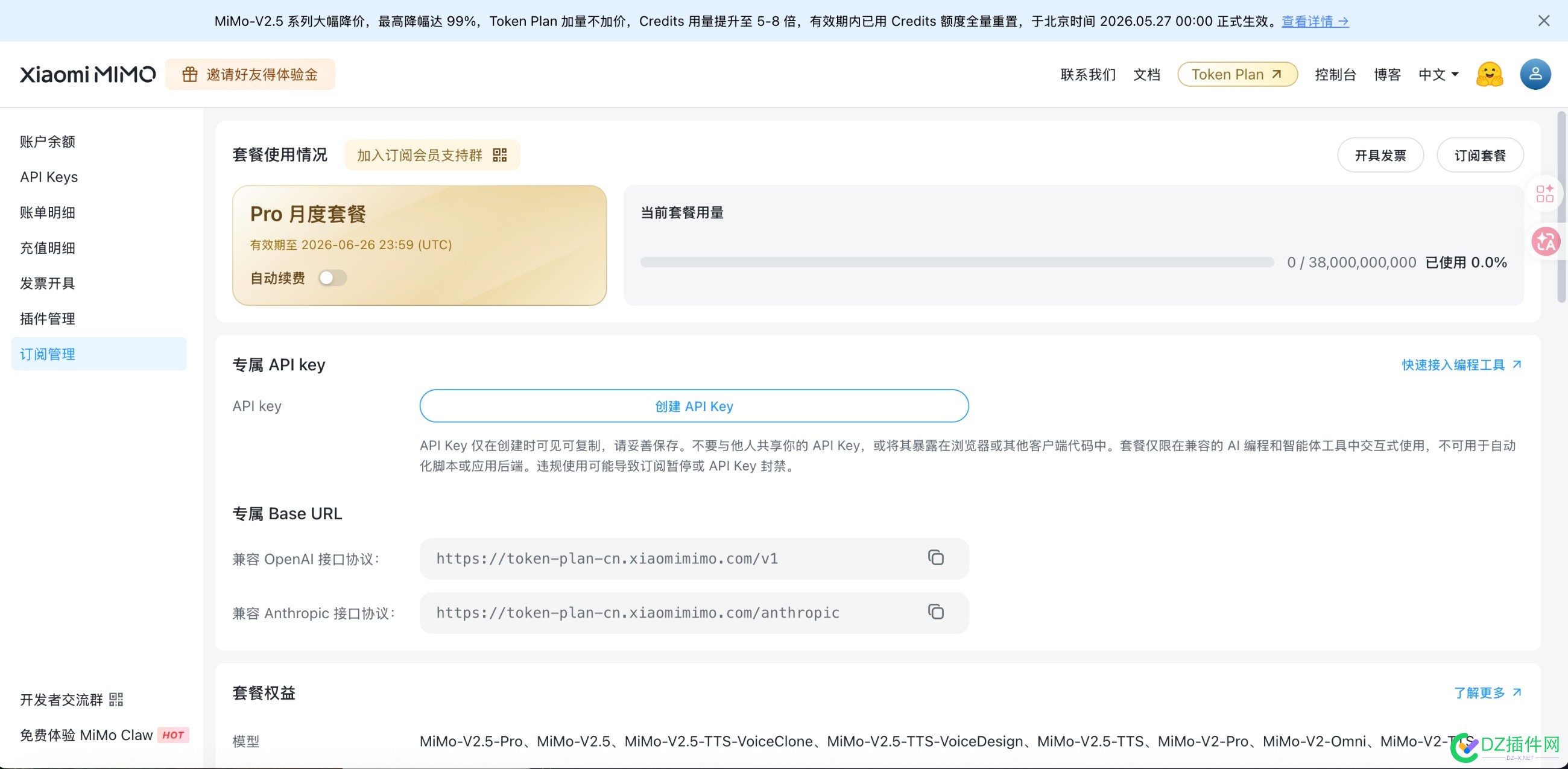This screenshot has height=769, width=1568.
Task: Click the 开具发票 button
Action: (x=1380, y=155)
